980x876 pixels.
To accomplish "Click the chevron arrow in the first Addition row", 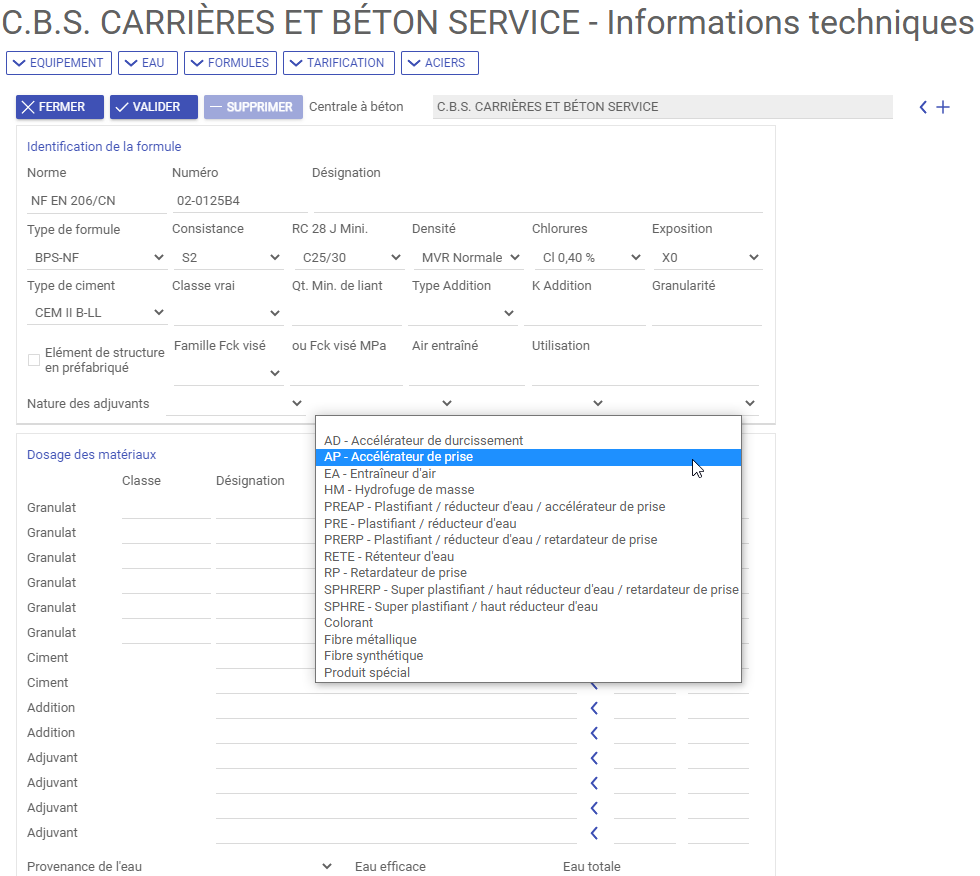I will click(594, 708).
